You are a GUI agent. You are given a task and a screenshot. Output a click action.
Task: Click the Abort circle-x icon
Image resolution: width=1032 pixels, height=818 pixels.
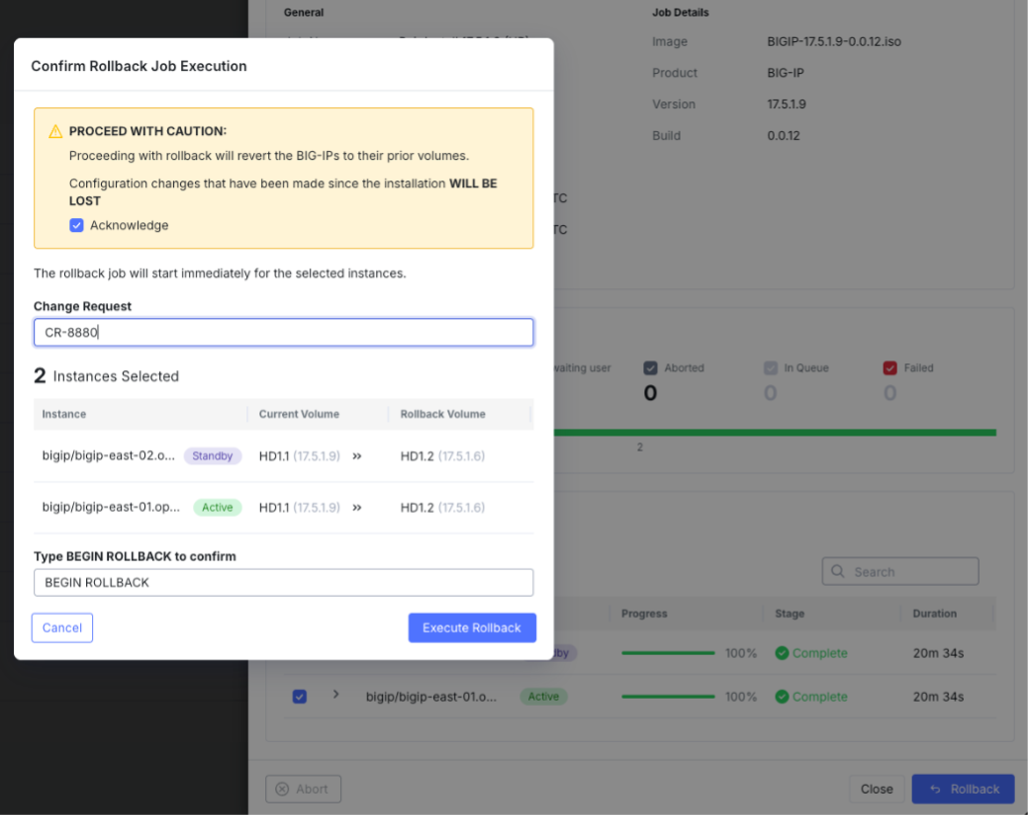click(283, 791)
